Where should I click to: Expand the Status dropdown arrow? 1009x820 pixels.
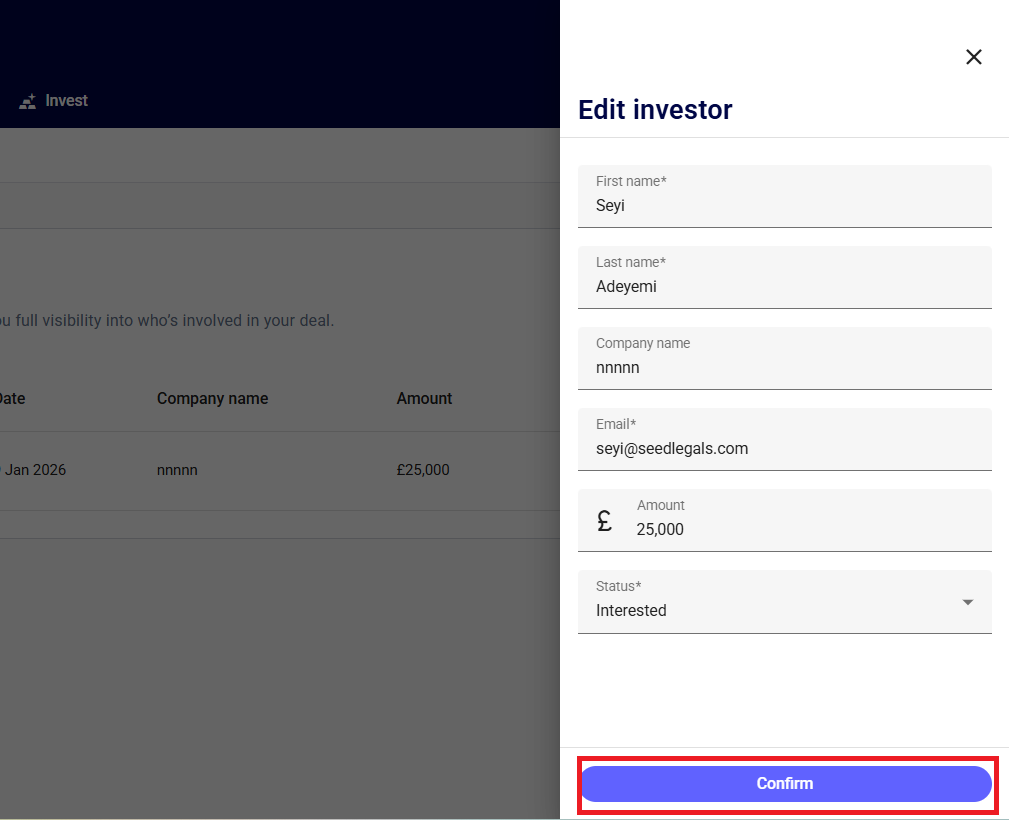click(x=967, y=602)
